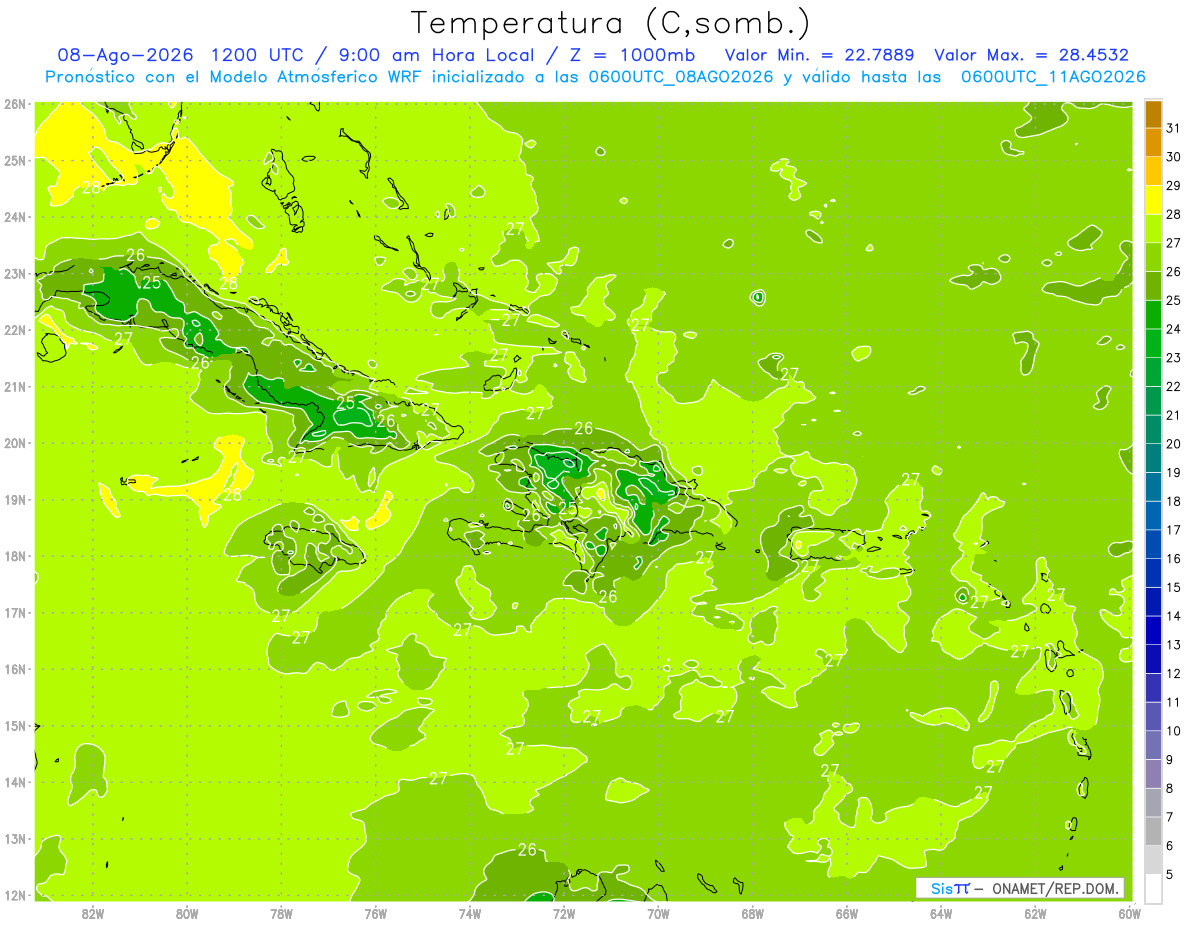Image resolution: width=1200 pixels, height=927 pixels.
Task: Click legend value '20'
Action: [x=1173, y=444]
